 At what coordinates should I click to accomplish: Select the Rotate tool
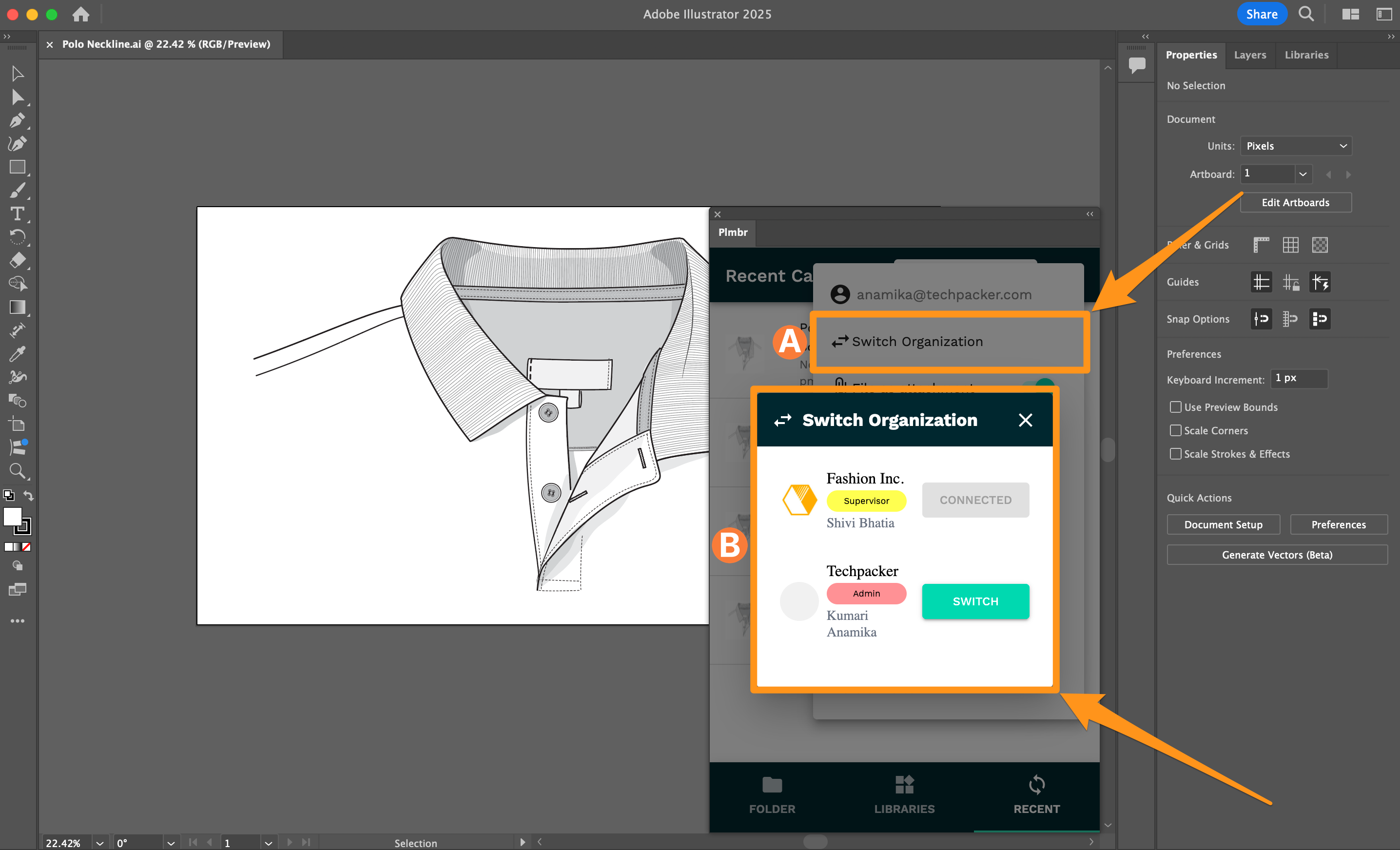tap(18, 237)
